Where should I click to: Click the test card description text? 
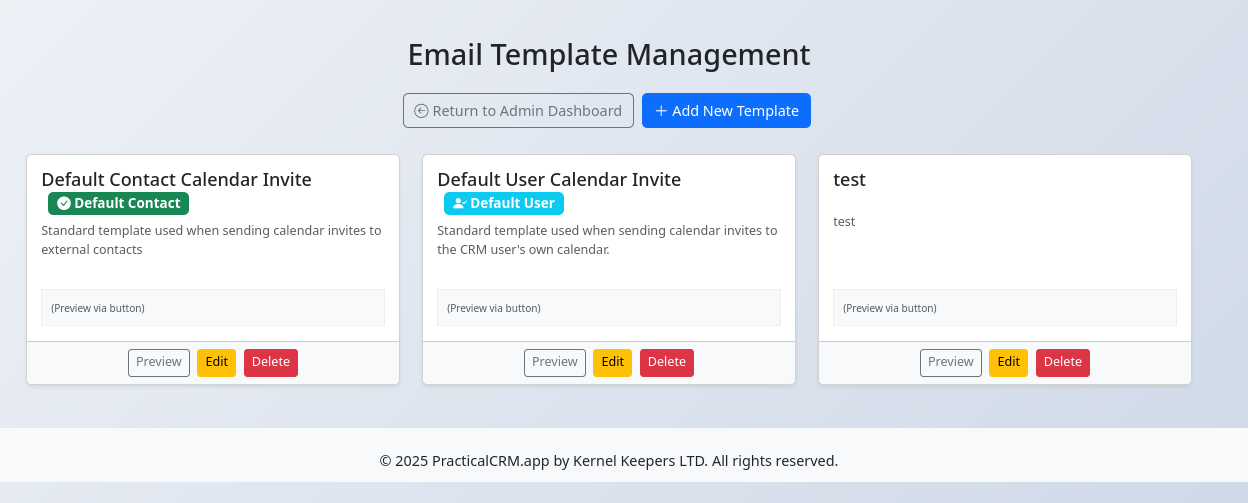(x=844, y=222)
